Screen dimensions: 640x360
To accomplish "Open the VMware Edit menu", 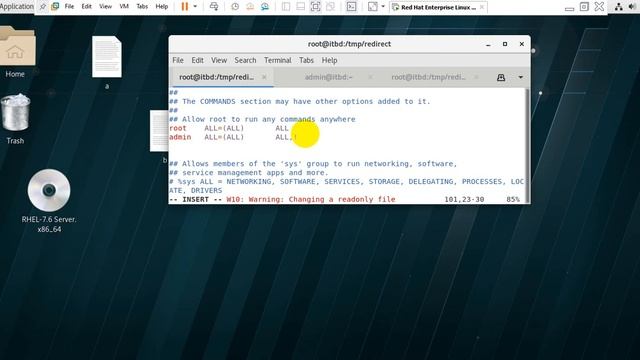I will click(87, 7).
